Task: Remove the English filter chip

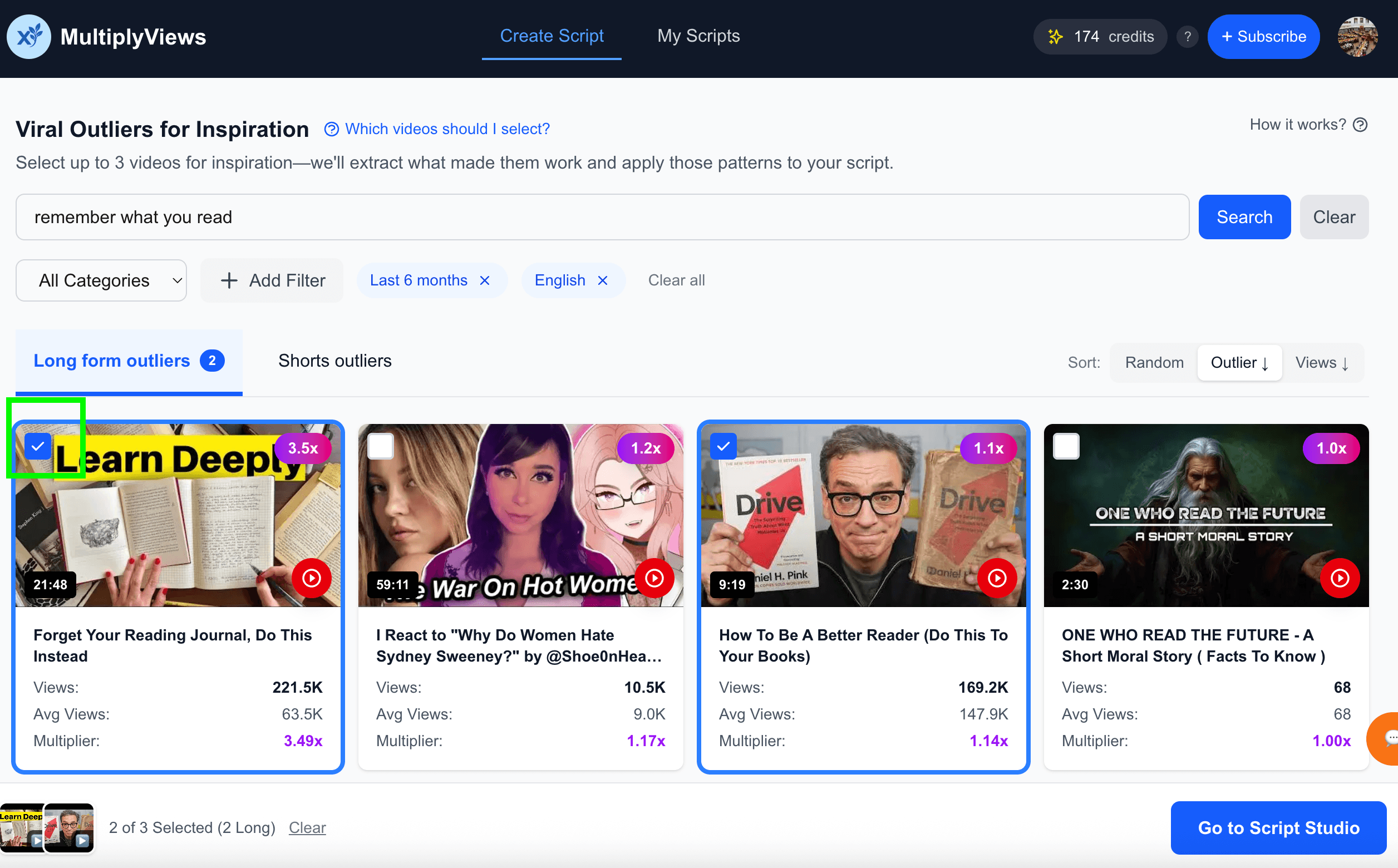Action: pyautogui.click(x=602, y=280)
